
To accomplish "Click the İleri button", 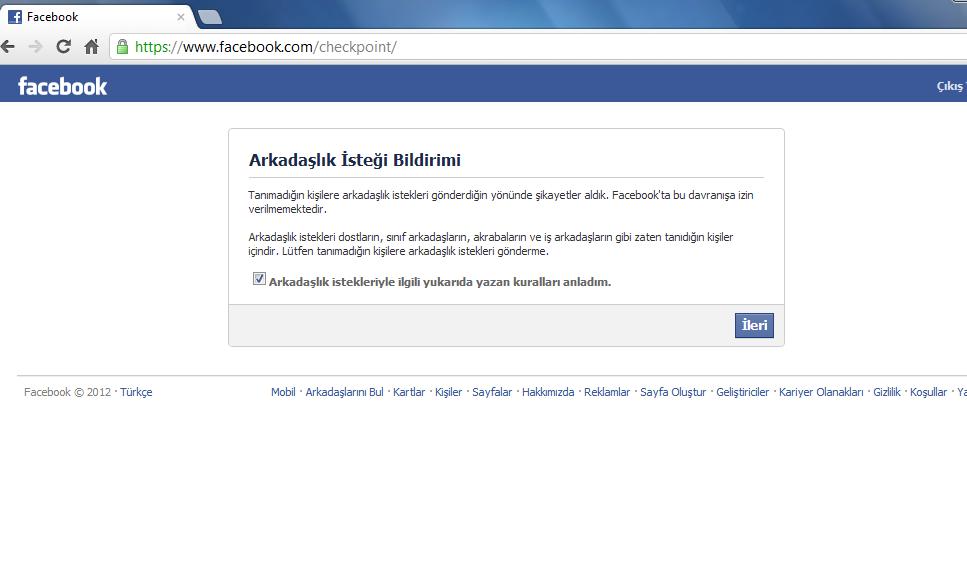I will [x=754, y=326].
